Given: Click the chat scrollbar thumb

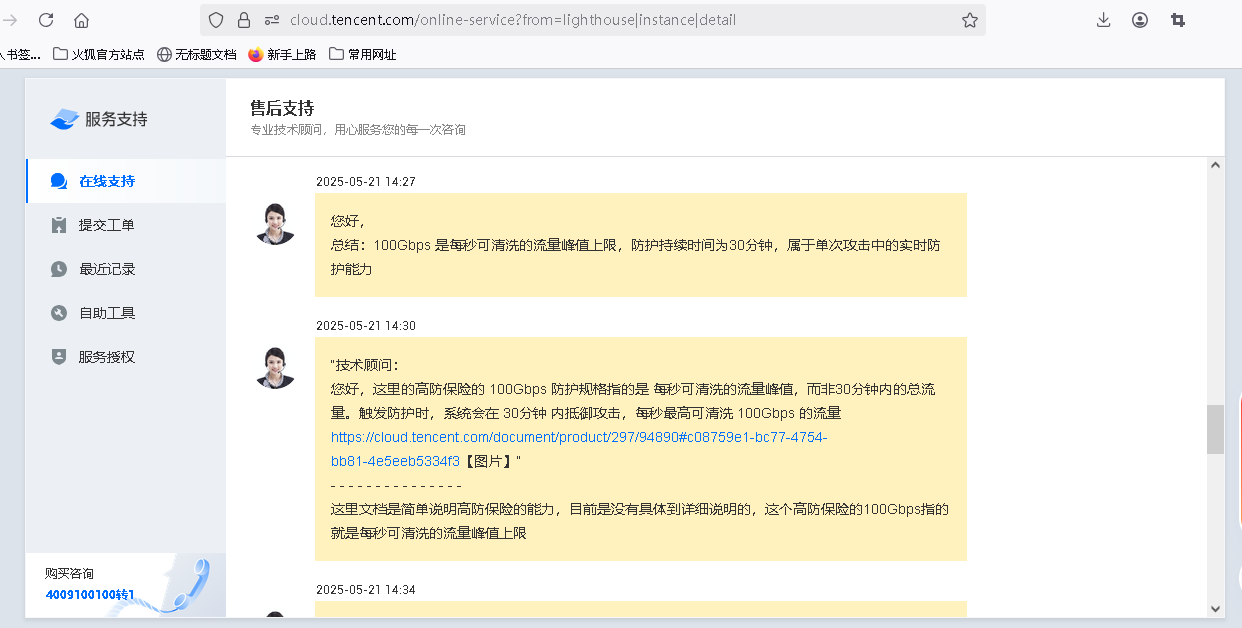Looking at the screenshot, I should point(1215,429).
